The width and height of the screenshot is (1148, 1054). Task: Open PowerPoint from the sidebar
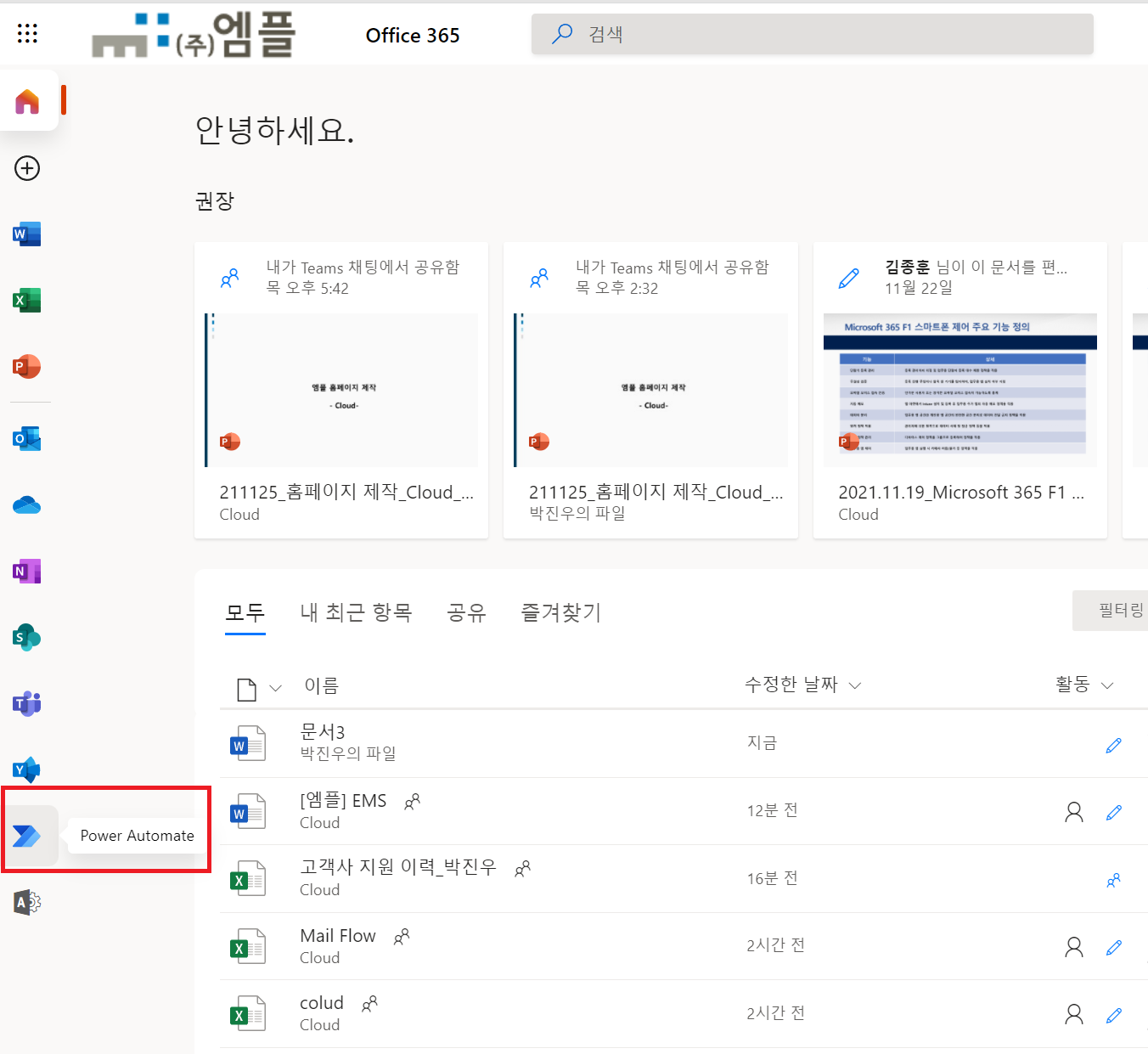pos(27,366)
